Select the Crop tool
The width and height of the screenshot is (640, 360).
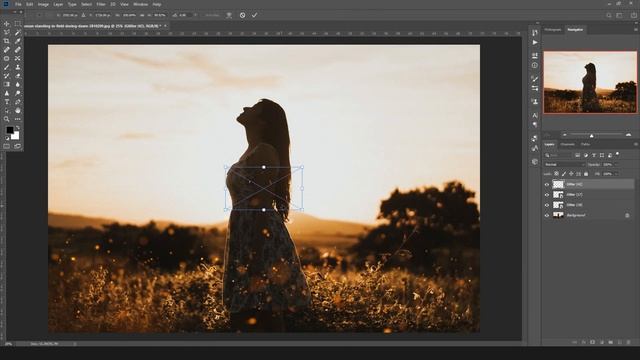[7, 41]
